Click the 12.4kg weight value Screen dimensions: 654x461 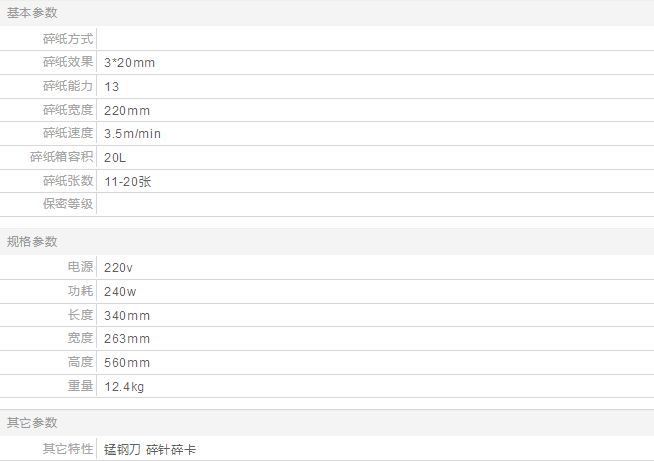pyautogui.click(x=124, y=386)
